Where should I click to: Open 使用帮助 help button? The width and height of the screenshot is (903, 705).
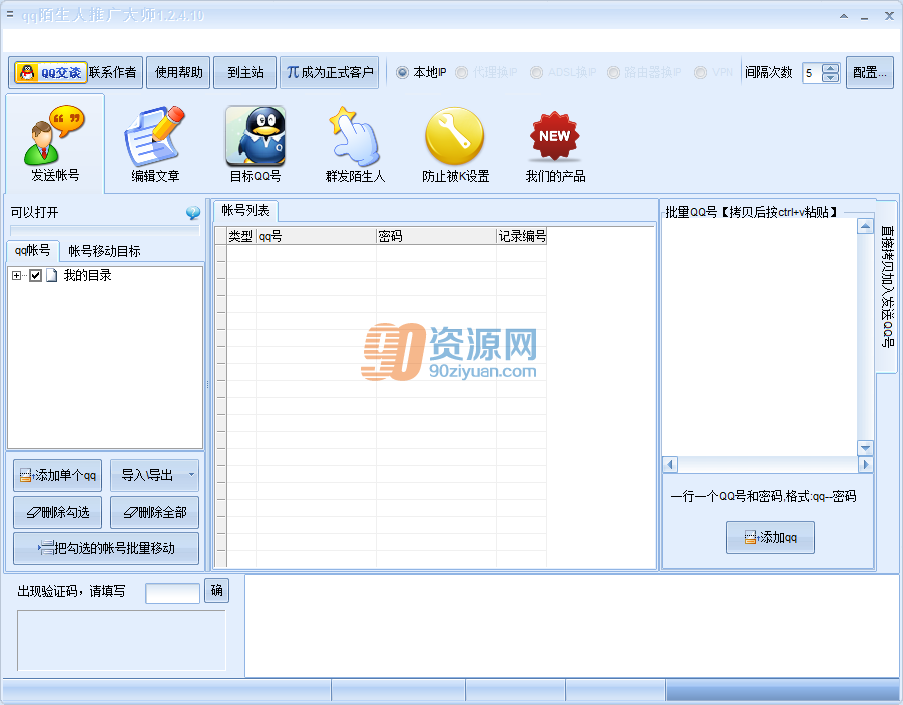click(x=179, y=73)
